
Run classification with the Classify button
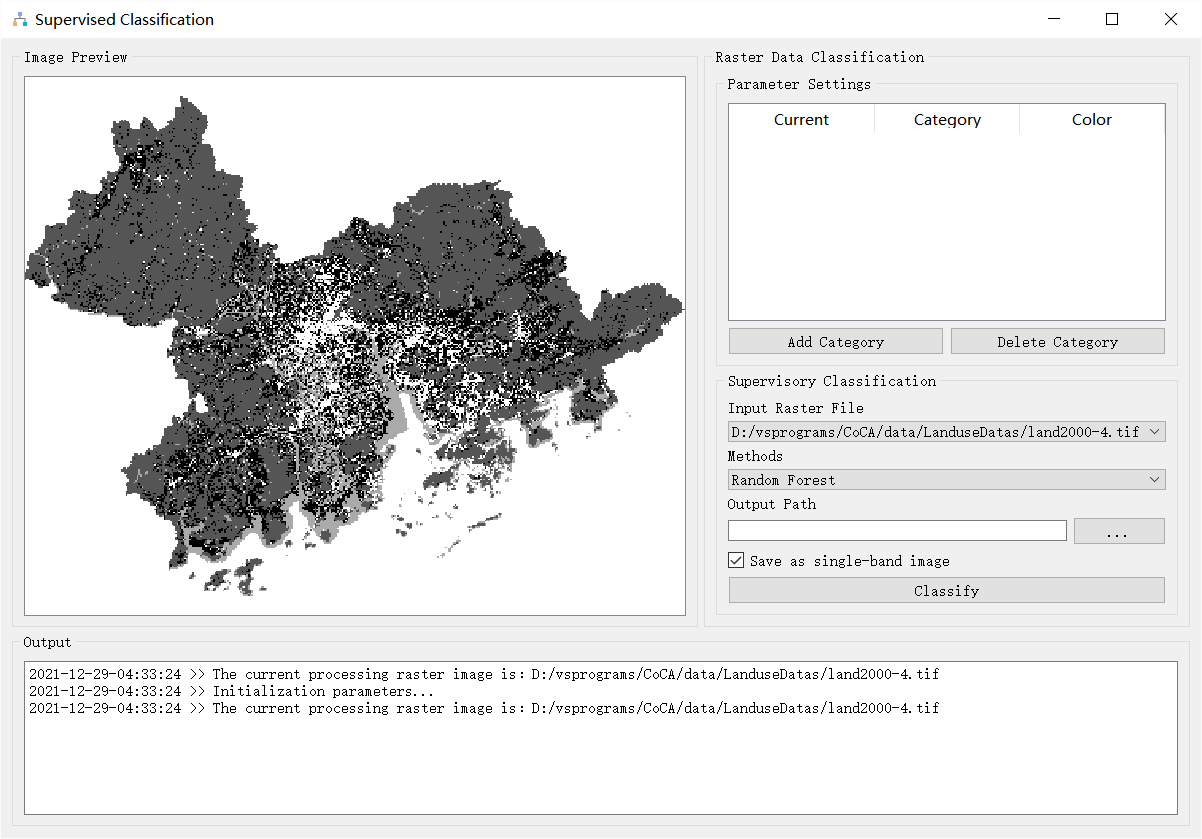(946, 591)
